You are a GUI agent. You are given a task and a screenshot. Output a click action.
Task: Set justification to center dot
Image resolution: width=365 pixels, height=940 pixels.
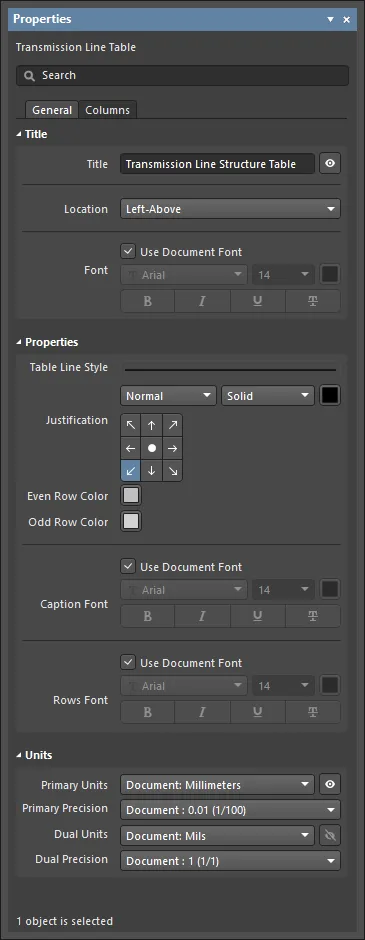click(x=152, y=448)
